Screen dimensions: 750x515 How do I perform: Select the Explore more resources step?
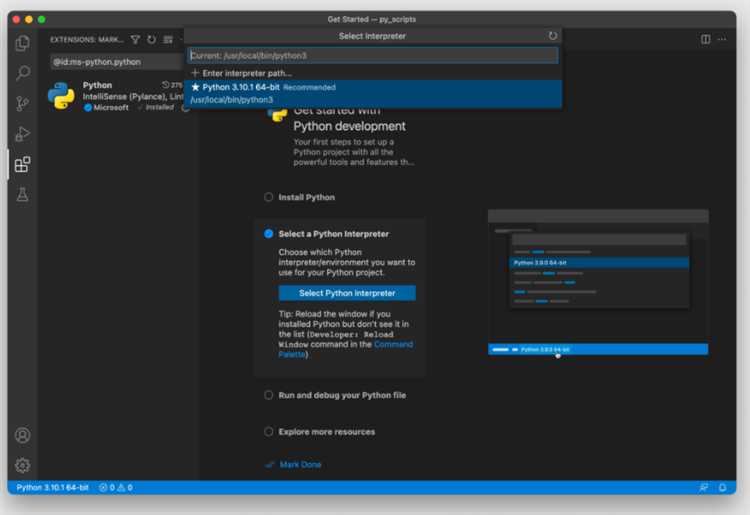click(x=320, y=432)
